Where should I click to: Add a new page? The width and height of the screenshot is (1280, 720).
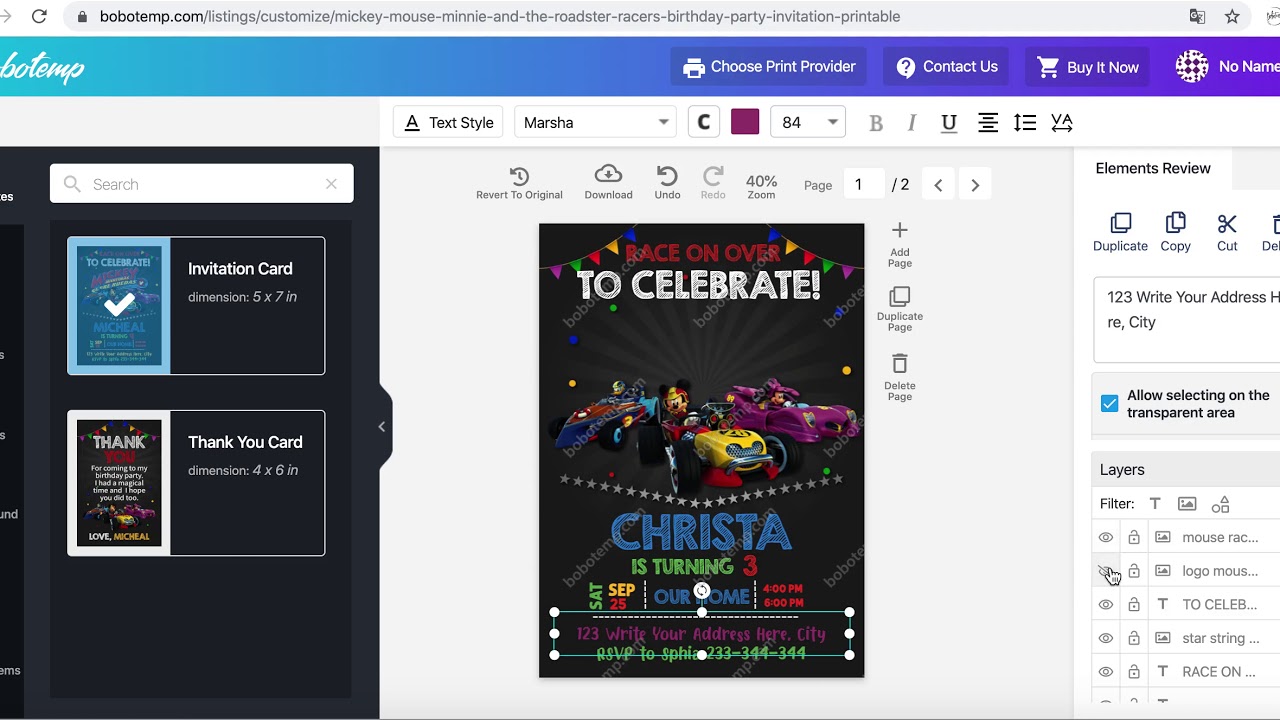point(900,245)
